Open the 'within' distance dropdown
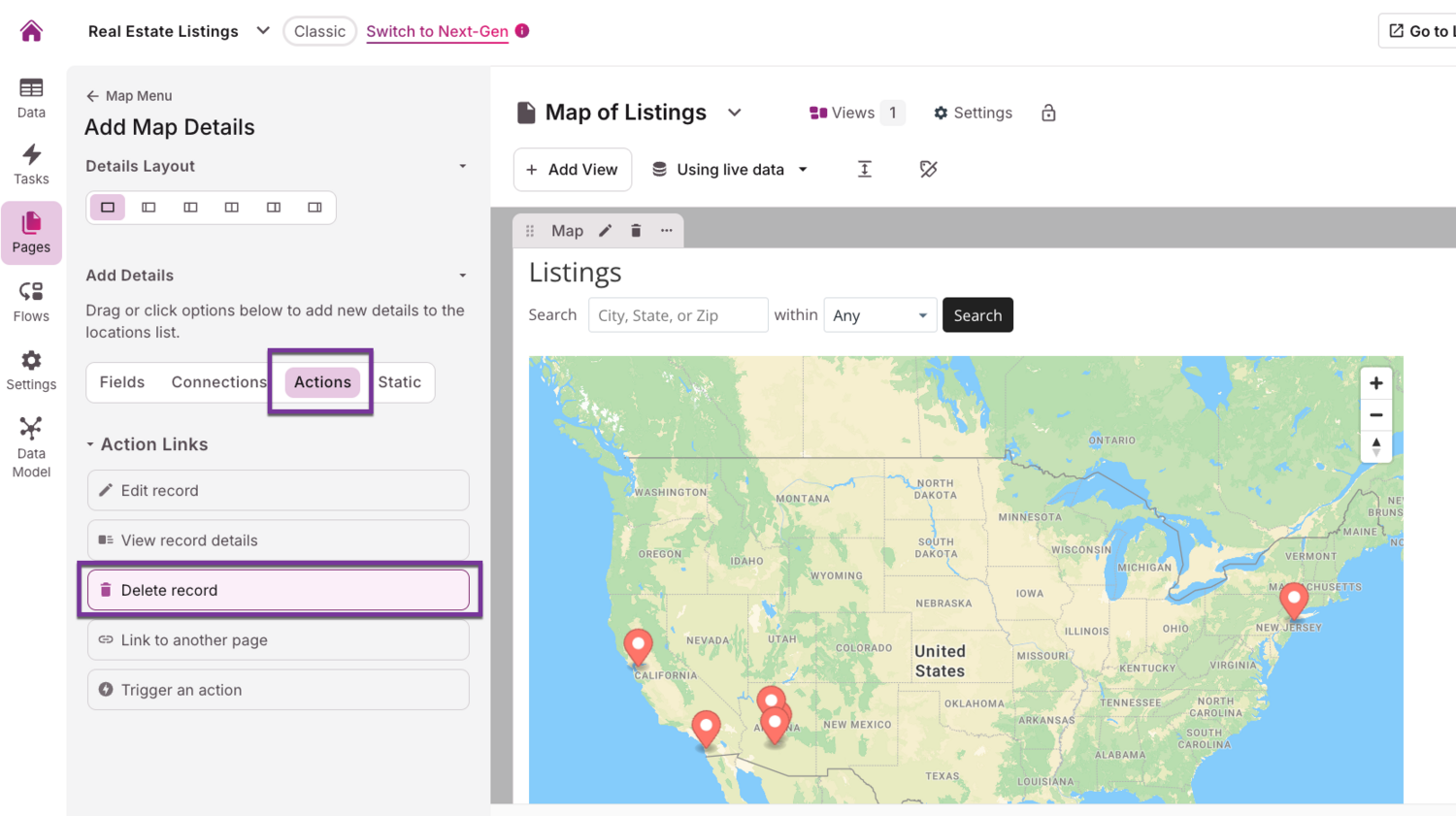1456x816 pixels. coord(879,315)
